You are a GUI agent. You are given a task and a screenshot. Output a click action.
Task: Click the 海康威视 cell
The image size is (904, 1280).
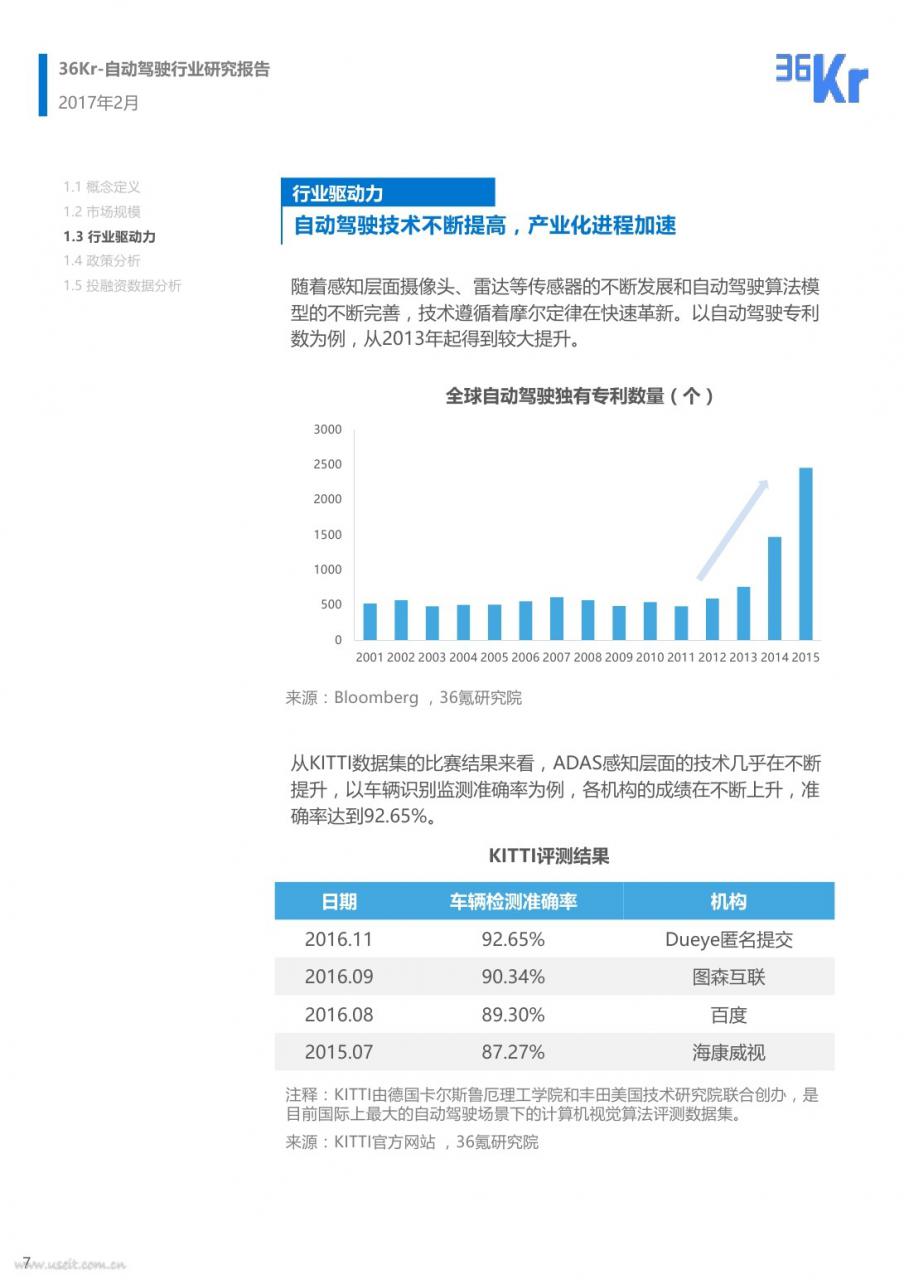pos(729,1052)
